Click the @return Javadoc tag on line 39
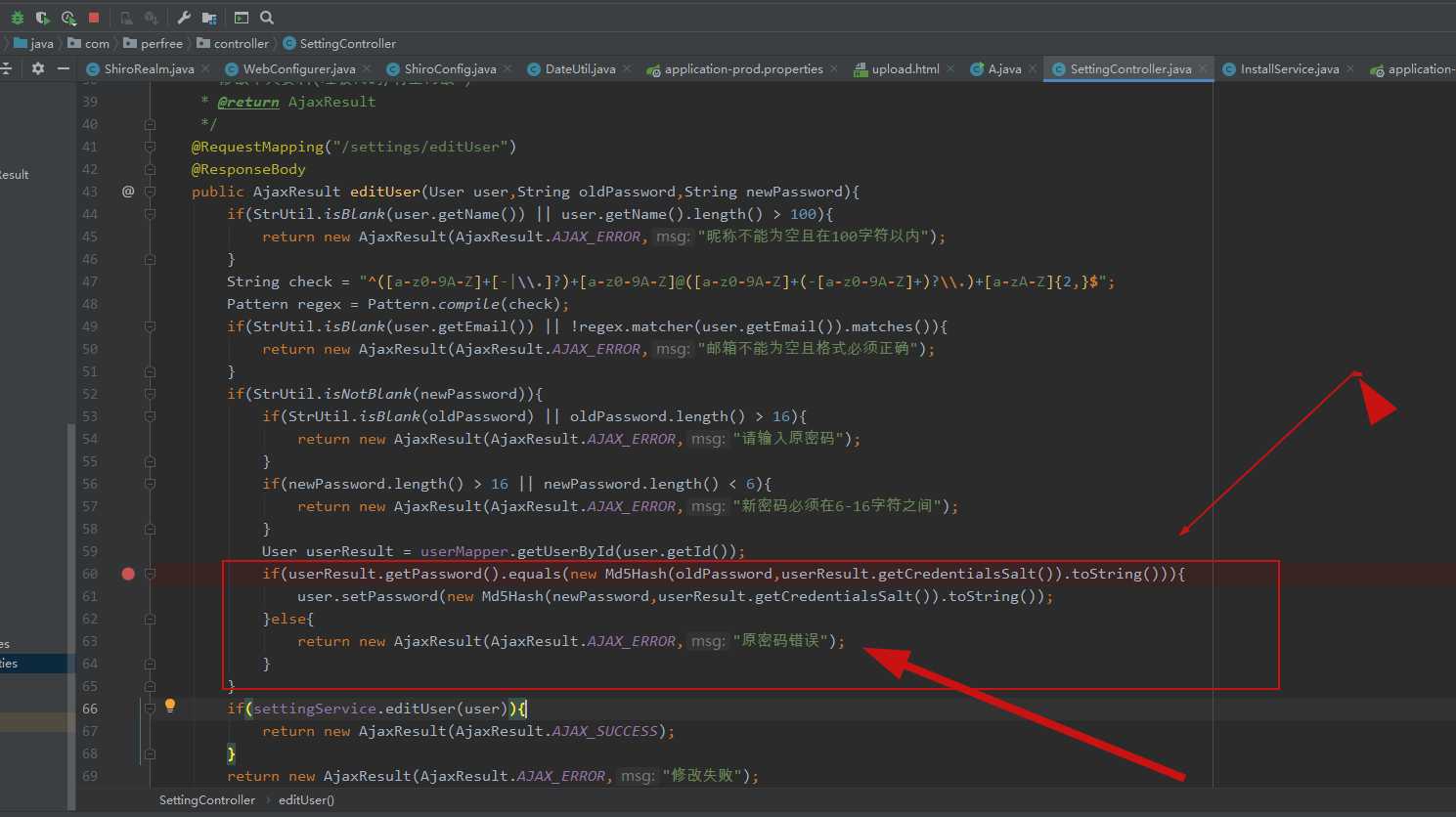 [248, 102]
